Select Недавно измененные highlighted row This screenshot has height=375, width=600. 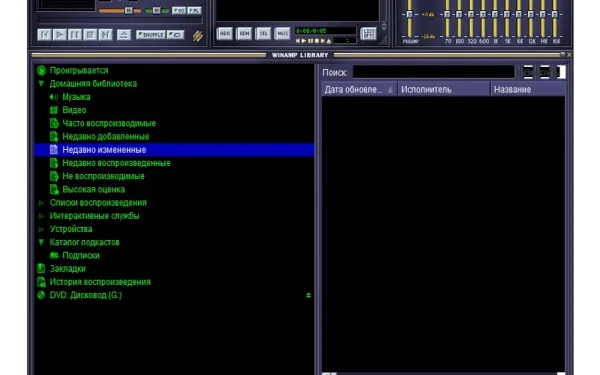pyautogui.click(x=174, y=150)
